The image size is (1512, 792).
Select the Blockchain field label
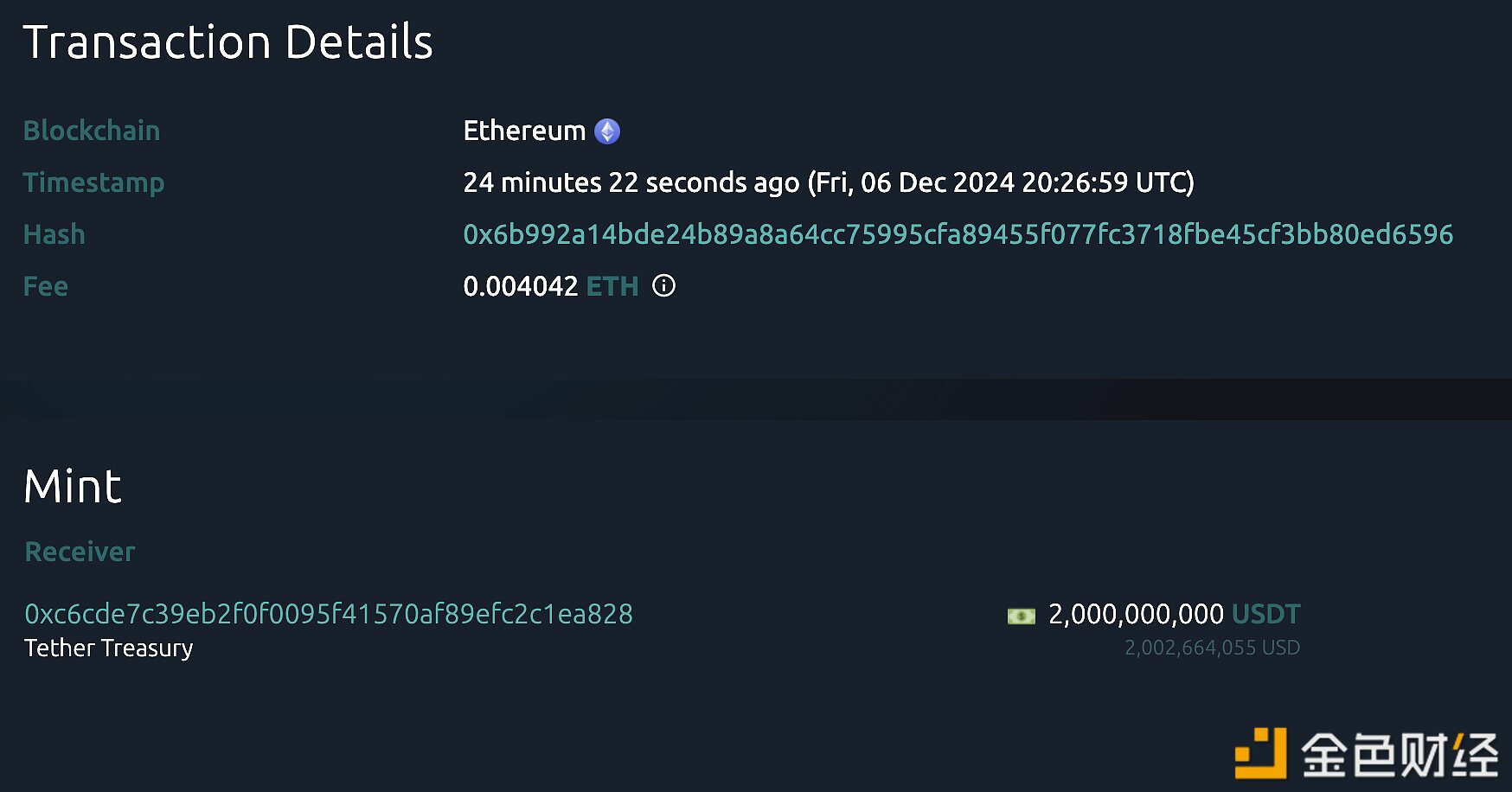(x=92, y=130)
